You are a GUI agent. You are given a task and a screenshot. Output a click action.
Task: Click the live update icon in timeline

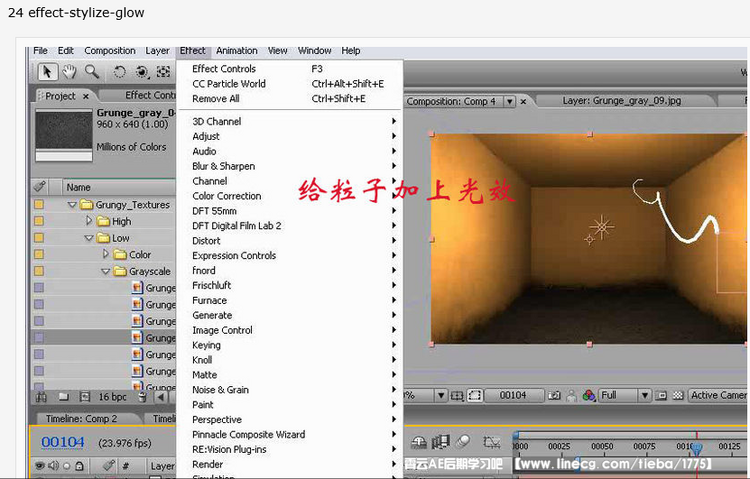click(419, 442)
